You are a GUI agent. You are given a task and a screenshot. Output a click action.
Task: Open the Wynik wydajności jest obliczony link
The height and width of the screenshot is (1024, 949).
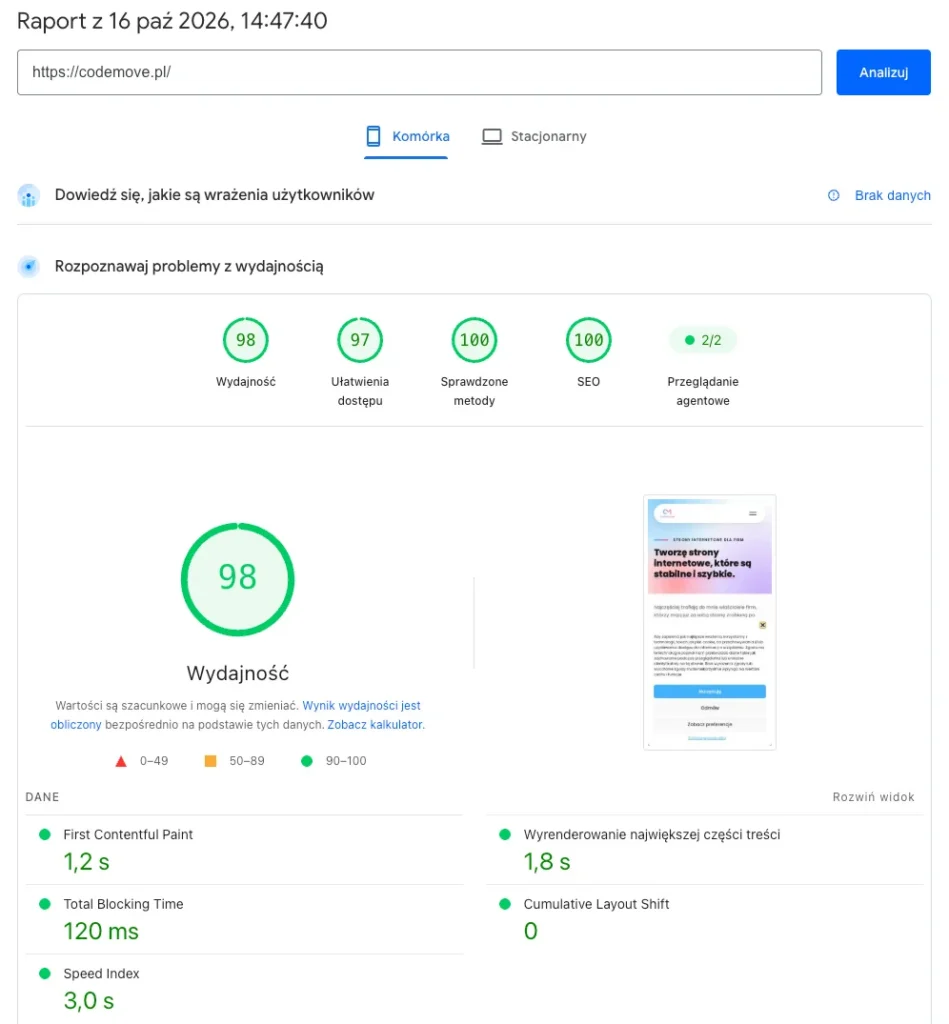(x=361, y=706)
